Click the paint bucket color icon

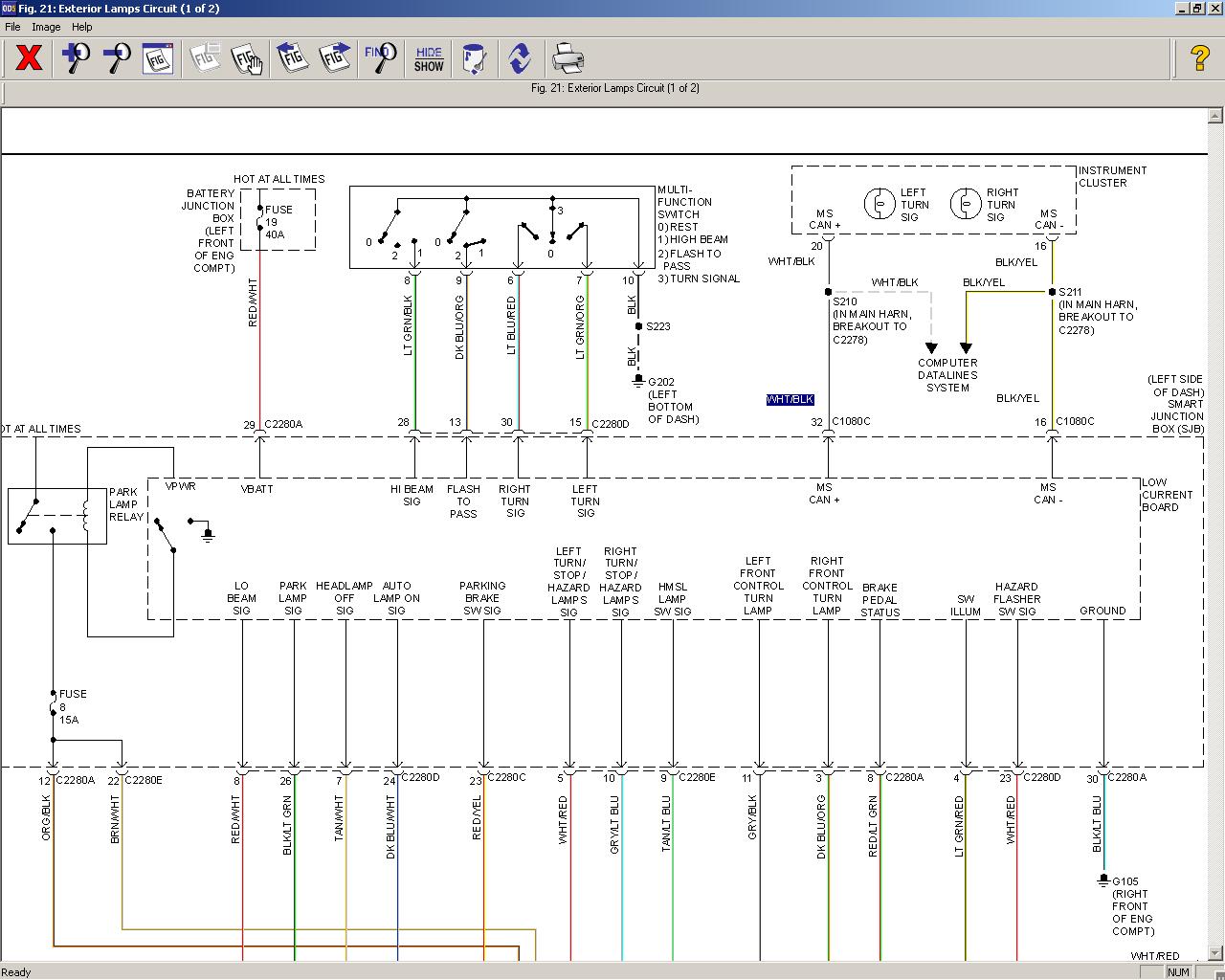[474, 58]
